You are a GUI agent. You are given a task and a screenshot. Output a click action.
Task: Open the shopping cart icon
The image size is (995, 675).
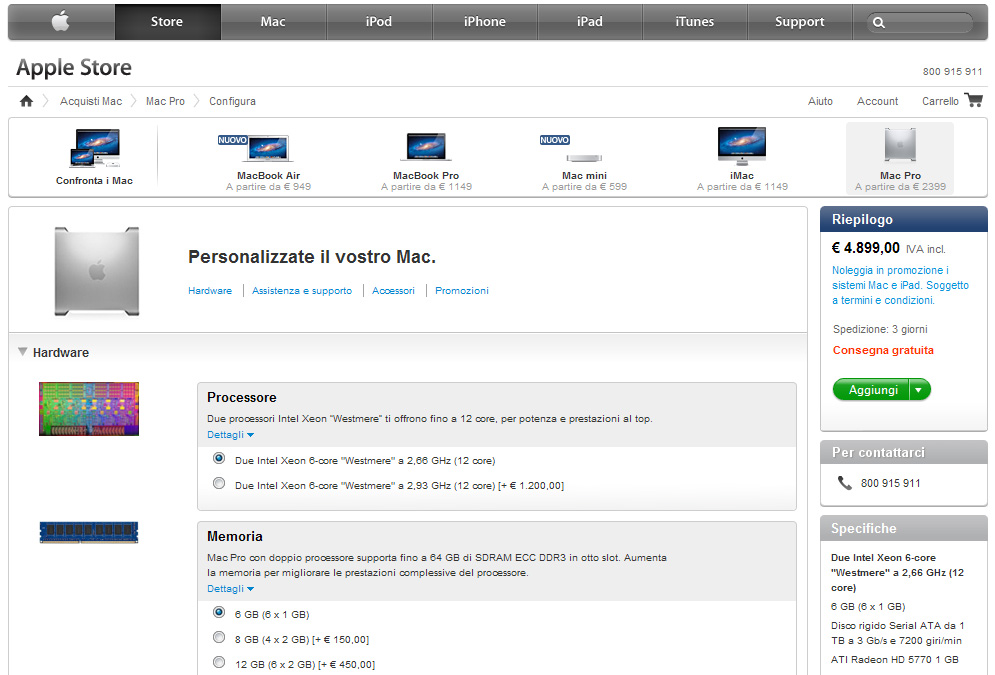tap(973, 100)
